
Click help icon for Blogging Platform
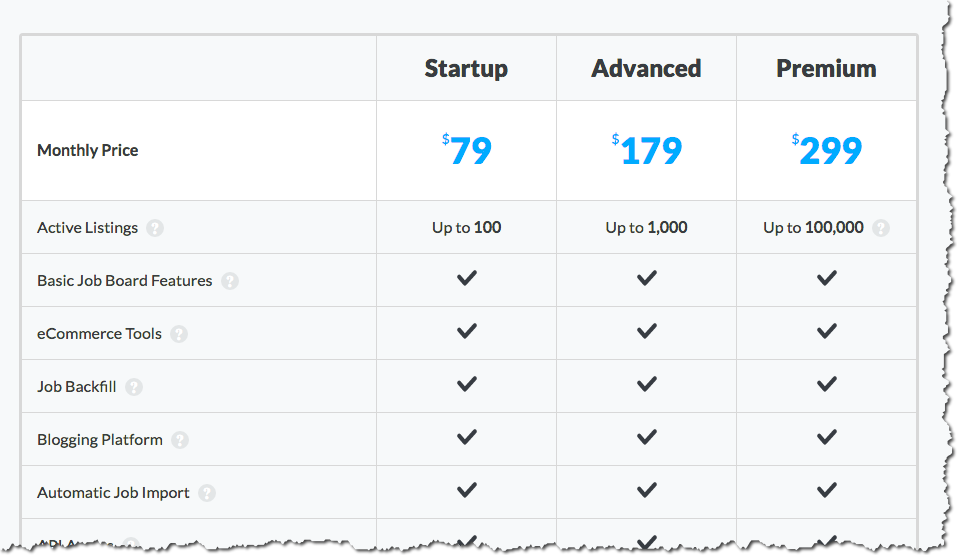pyautogui.click(x=179, y=440)
